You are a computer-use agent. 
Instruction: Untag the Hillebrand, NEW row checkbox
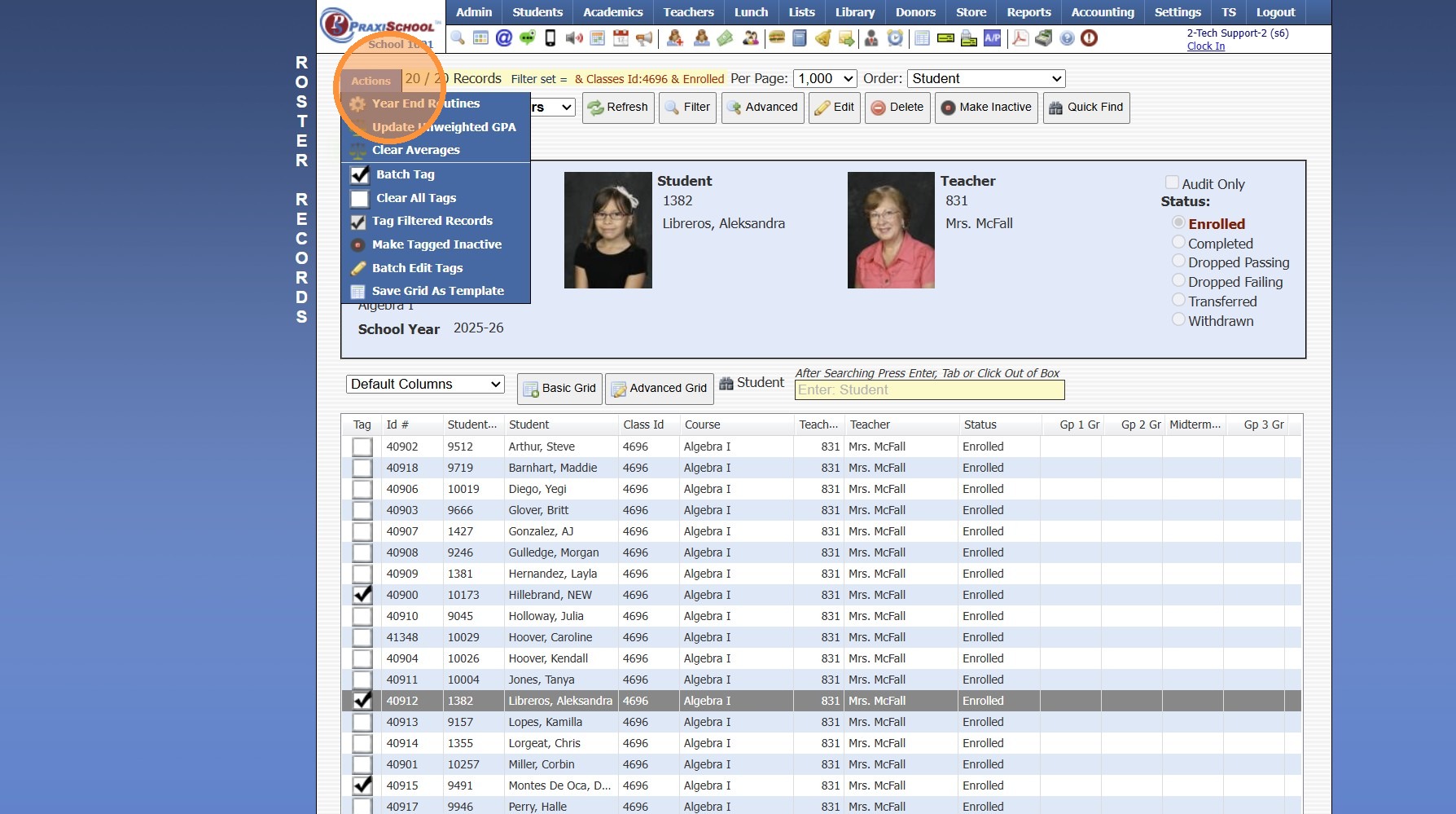pos(362,595)
